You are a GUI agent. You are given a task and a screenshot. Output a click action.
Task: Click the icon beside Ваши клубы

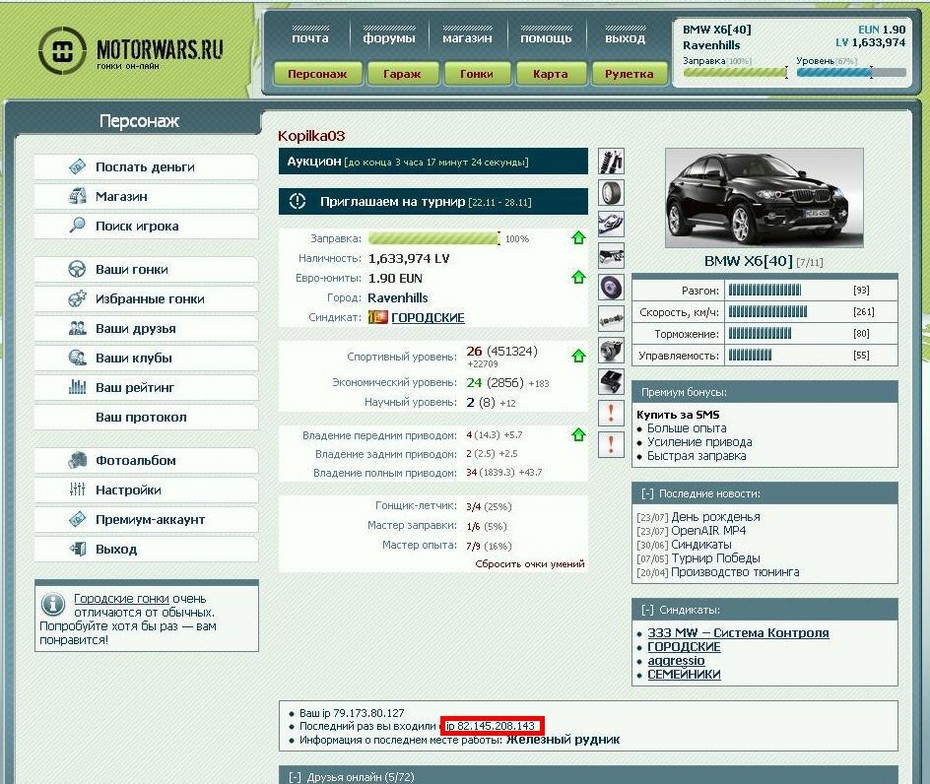[x=78, y=358]
